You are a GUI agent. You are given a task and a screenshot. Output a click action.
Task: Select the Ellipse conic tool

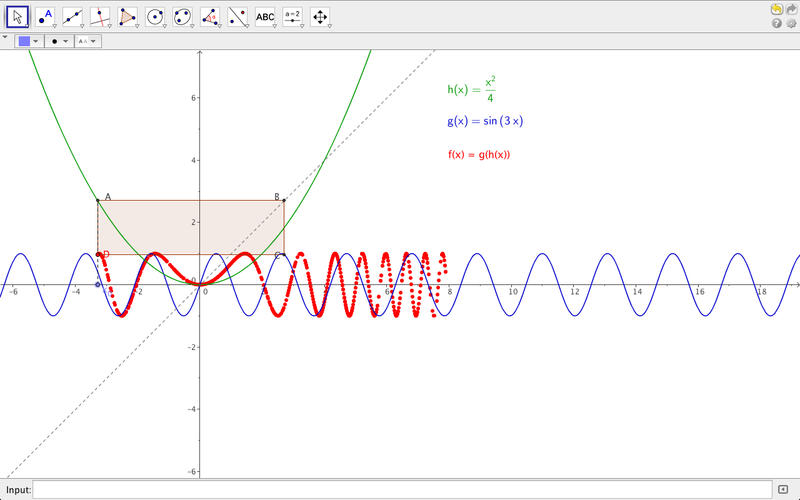pyautogui.click(x=182, y=16)
